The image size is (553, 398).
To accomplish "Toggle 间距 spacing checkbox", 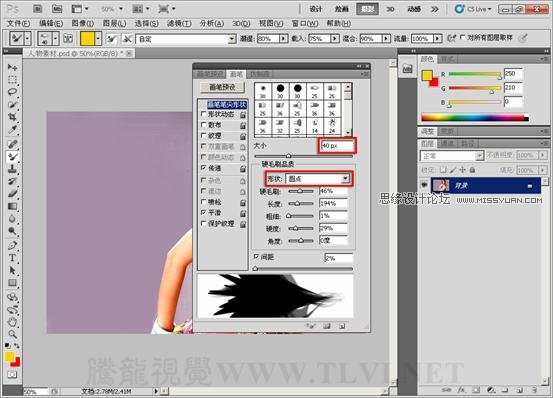I will point(256,257).
